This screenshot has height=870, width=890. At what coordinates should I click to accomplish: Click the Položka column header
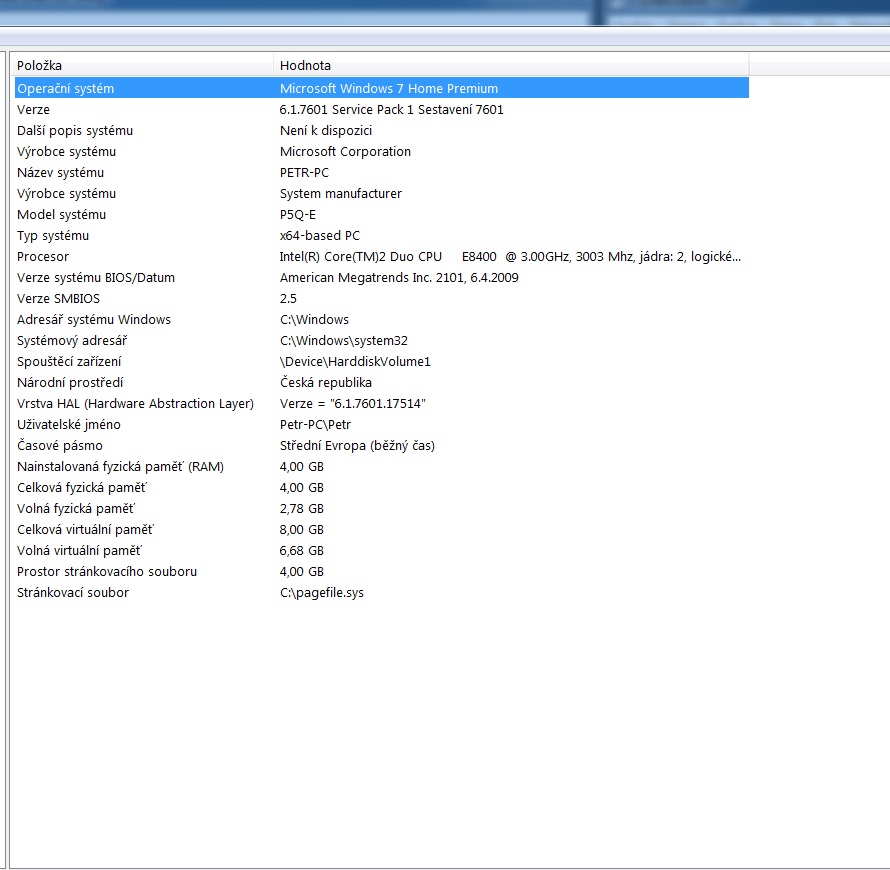coord(142,65)
